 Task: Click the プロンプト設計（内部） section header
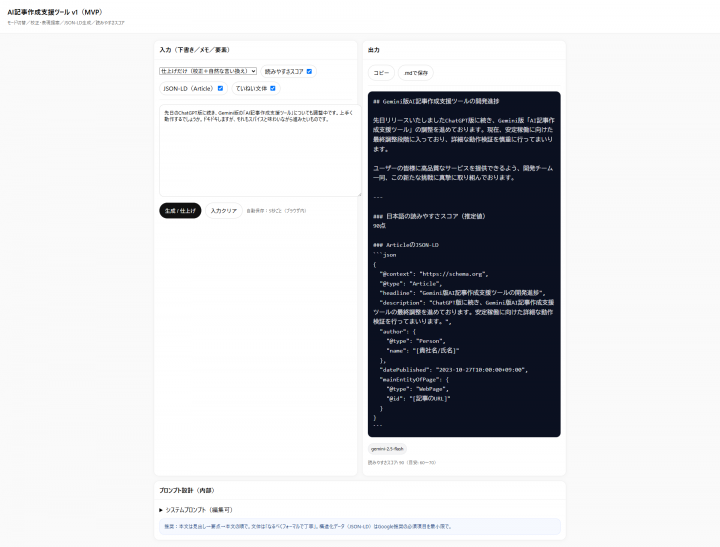tap(186, 490)
